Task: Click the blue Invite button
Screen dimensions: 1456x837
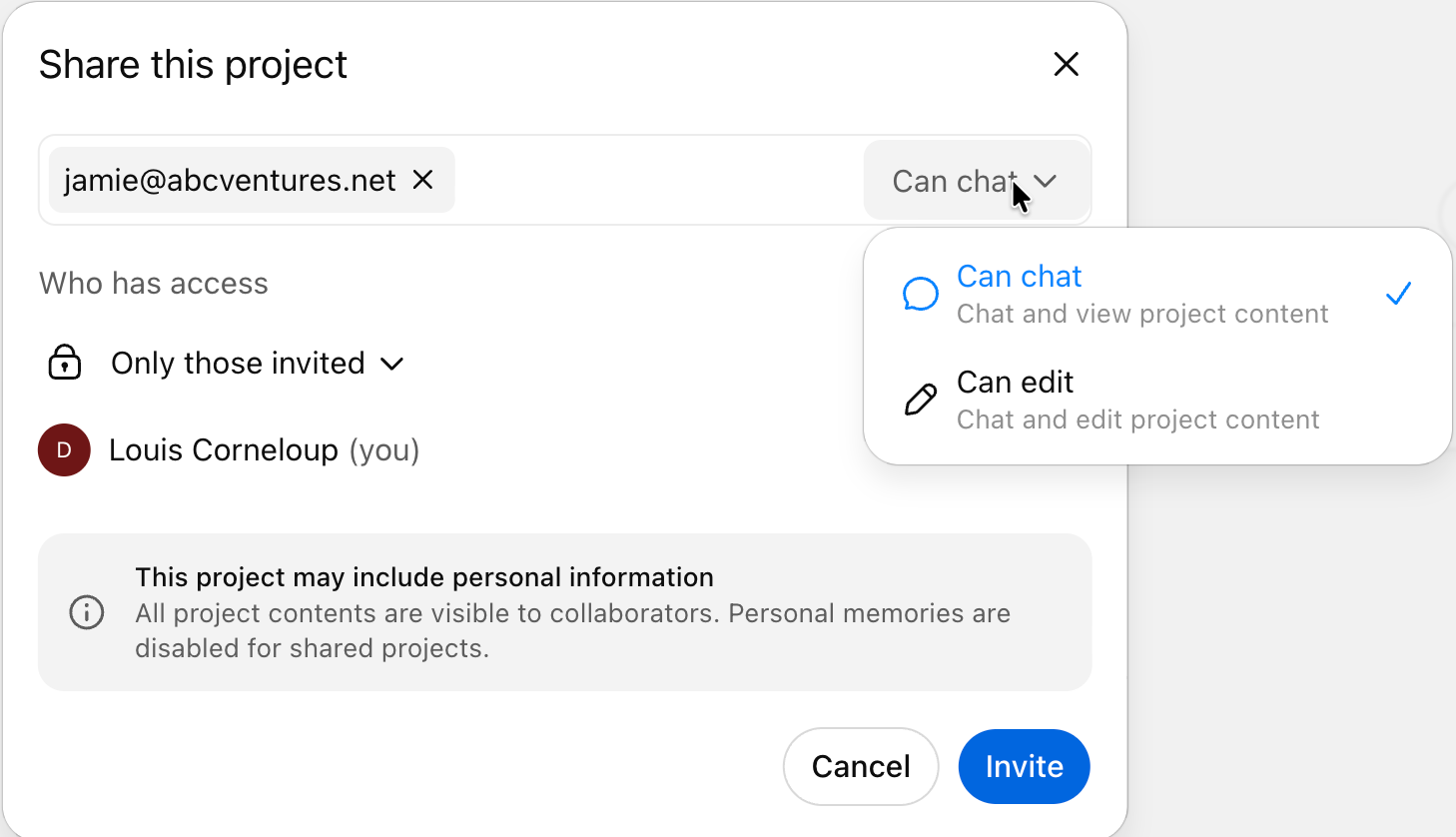Action: [x=1024, y=766]
